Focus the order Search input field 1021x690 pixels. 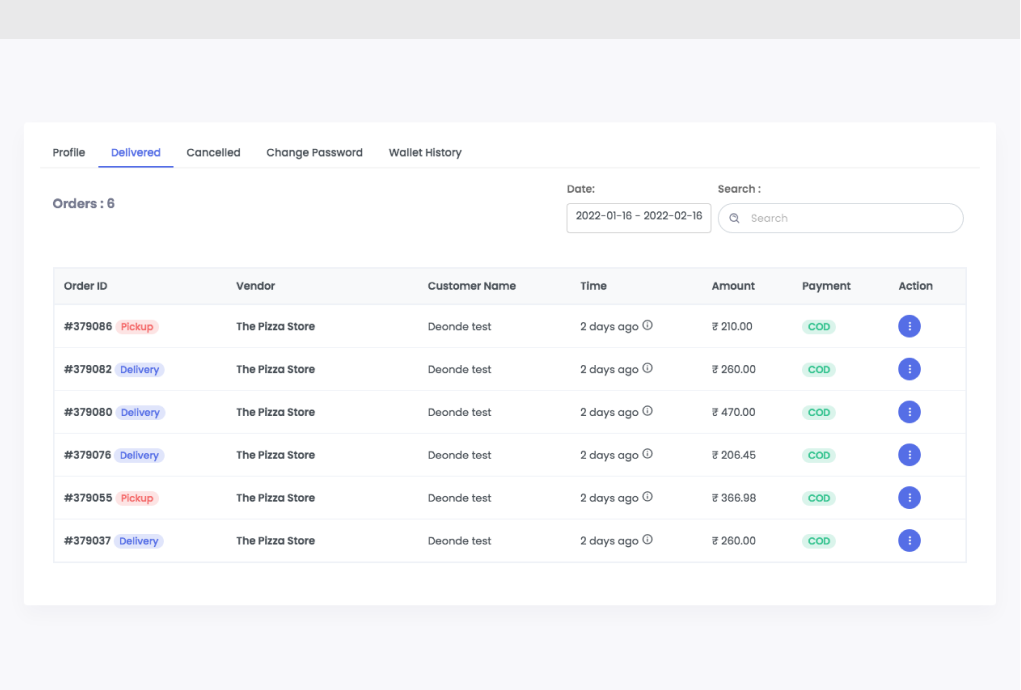tap(841, 218)
